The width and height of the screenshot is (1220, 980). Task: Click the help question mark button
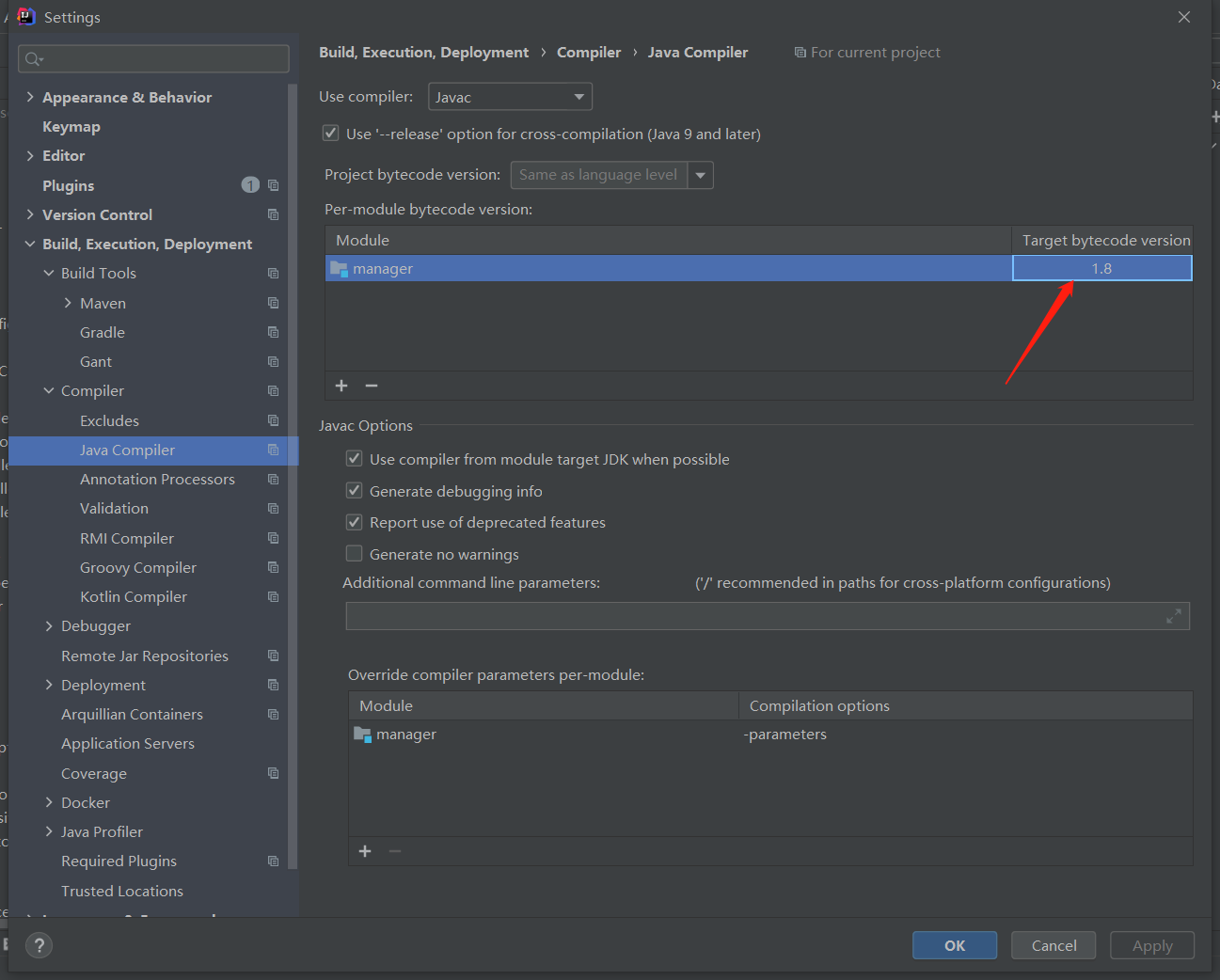[x=39, y=945]
